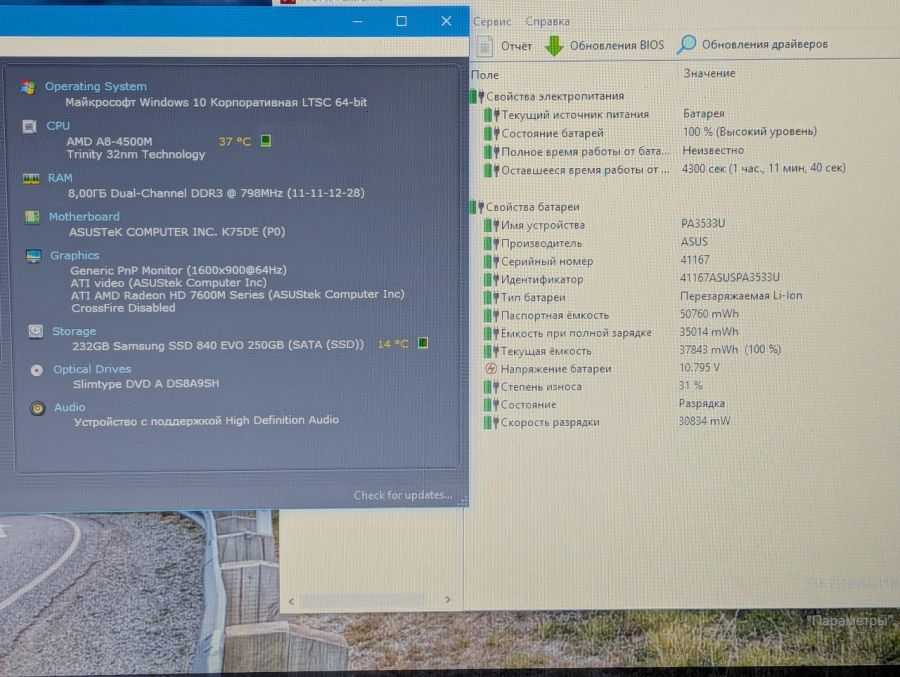The height and width of the screenshot is (677, 900).
Task: Click the Audio speaker icon
Action: (x=38, y=408)
